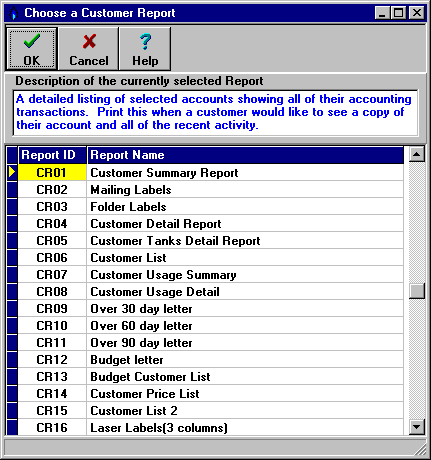Select the Customer Usage Summary report
This screenshot has width=431, height=460.
[x=211, y=275]
